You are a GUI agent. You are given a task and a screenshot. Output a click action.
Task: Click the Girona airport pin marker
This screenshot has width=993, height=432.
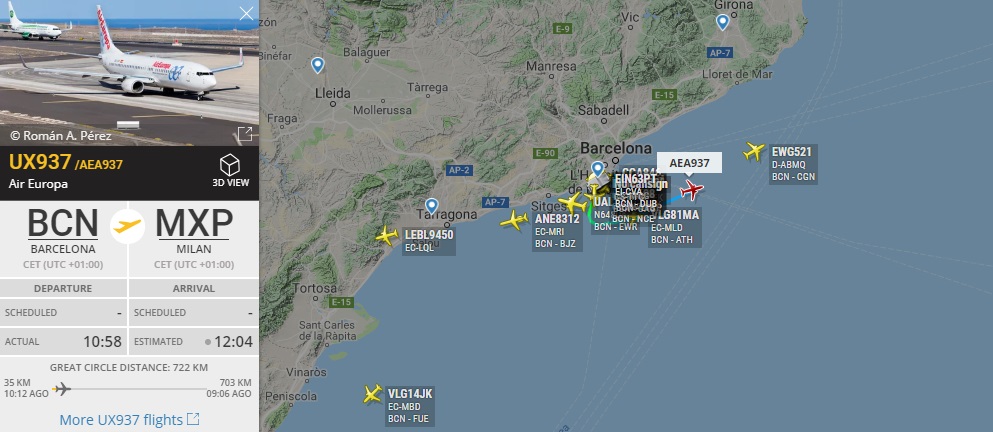point(722,22)
